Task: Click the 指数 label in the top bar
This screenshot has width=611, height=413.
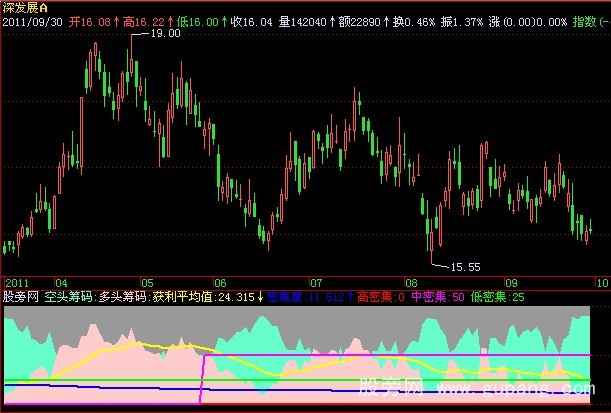Action: [582, 20]
